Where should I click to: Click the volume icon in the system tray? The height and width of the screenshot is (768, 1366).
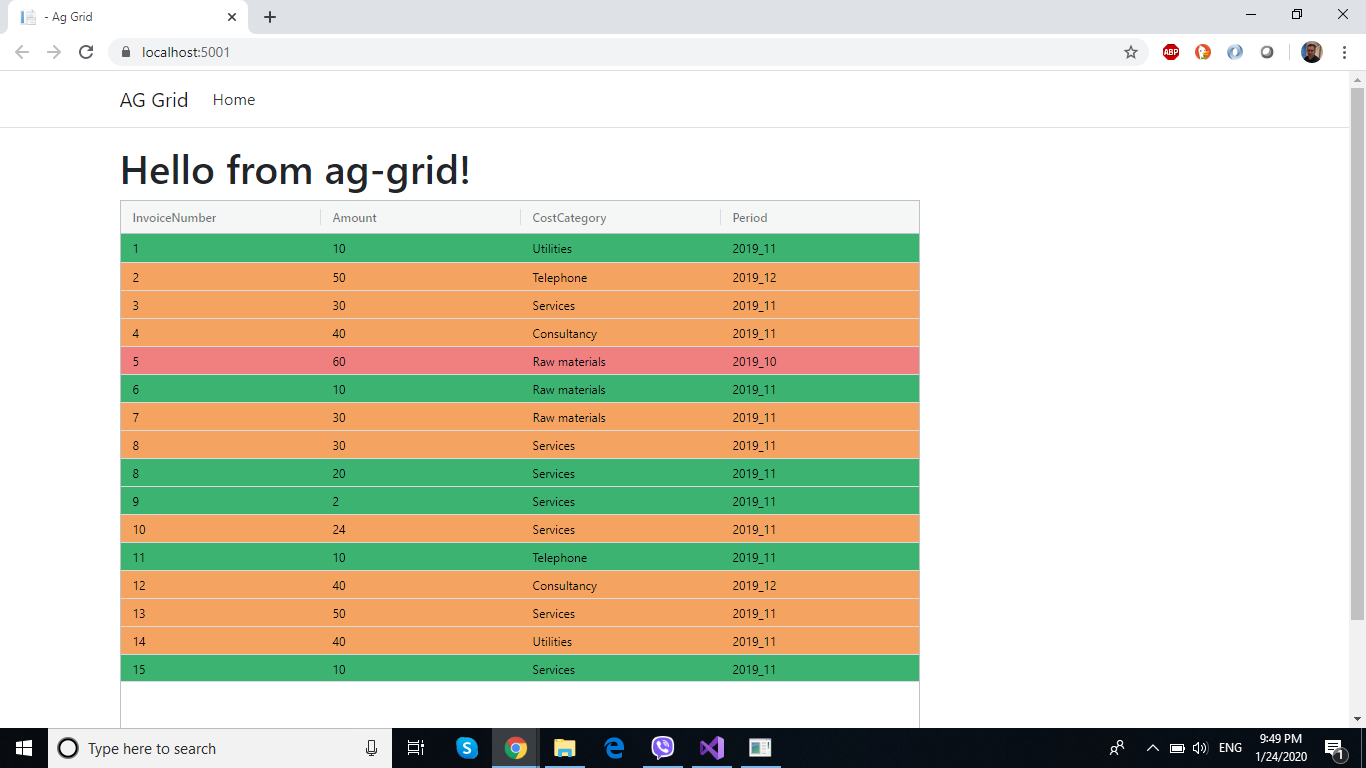[x=1199, y=747]
